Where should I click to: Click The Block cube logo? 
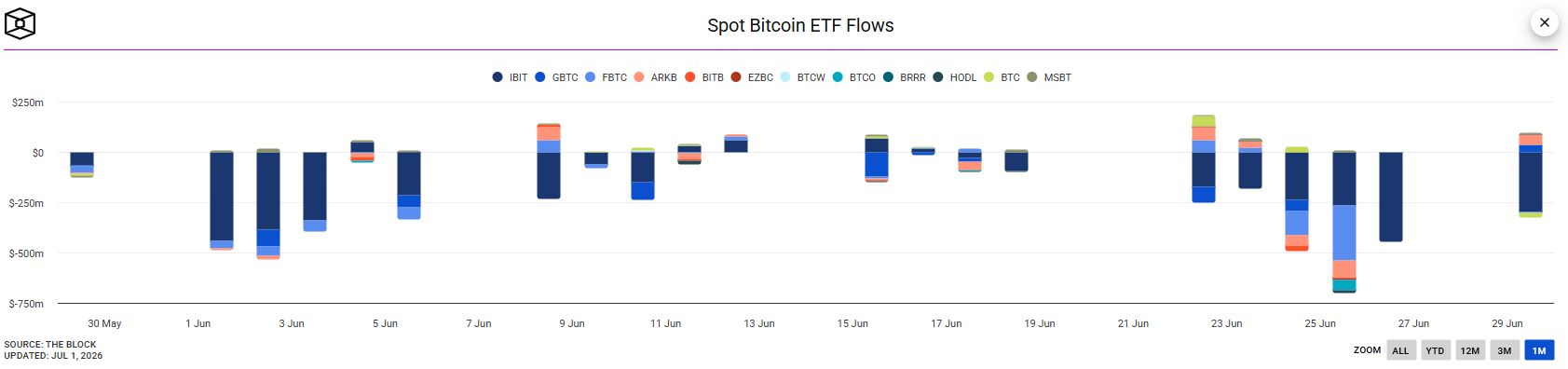coord(20,24)
